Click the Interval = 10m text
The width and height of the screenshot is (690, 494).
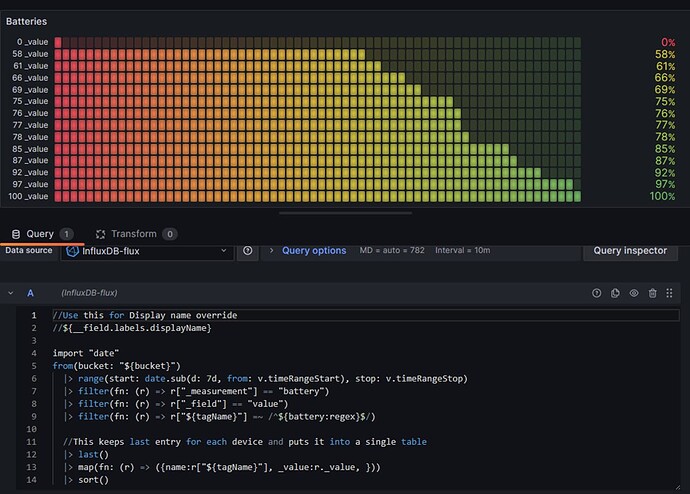coord(462,250)
